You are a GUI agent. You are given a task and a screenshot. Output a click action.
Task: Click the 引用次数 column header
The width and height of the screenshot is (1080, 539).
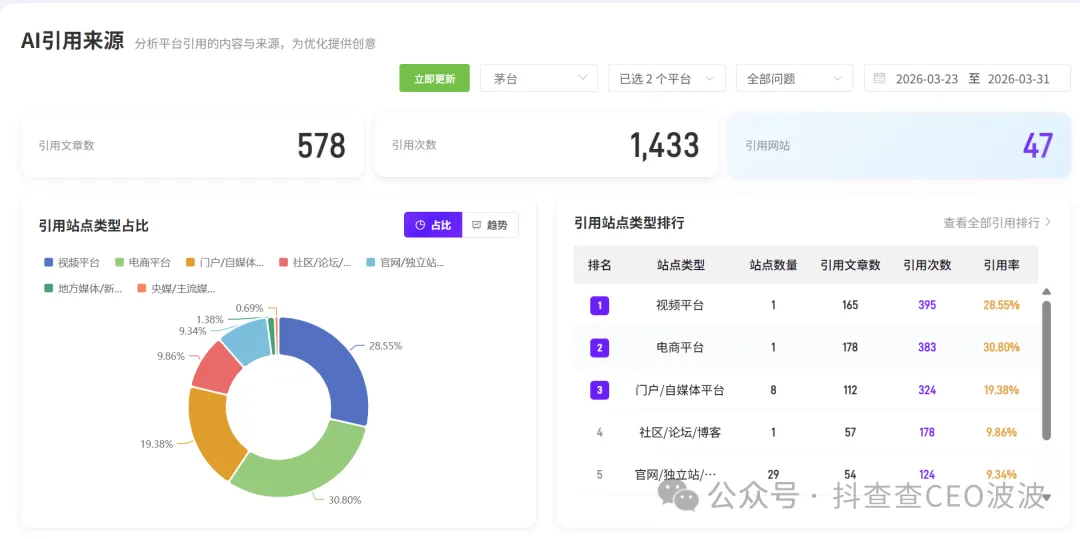coord(927,265)
